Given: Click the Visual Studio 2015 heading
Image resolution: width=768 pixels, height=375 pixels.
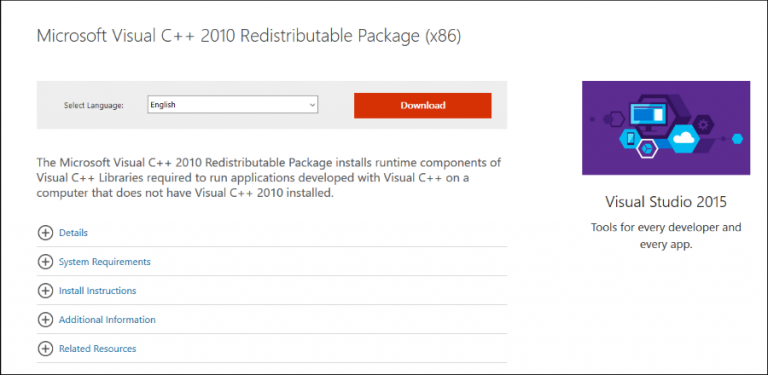Looking at the screenshot, I should click(666, 202).
